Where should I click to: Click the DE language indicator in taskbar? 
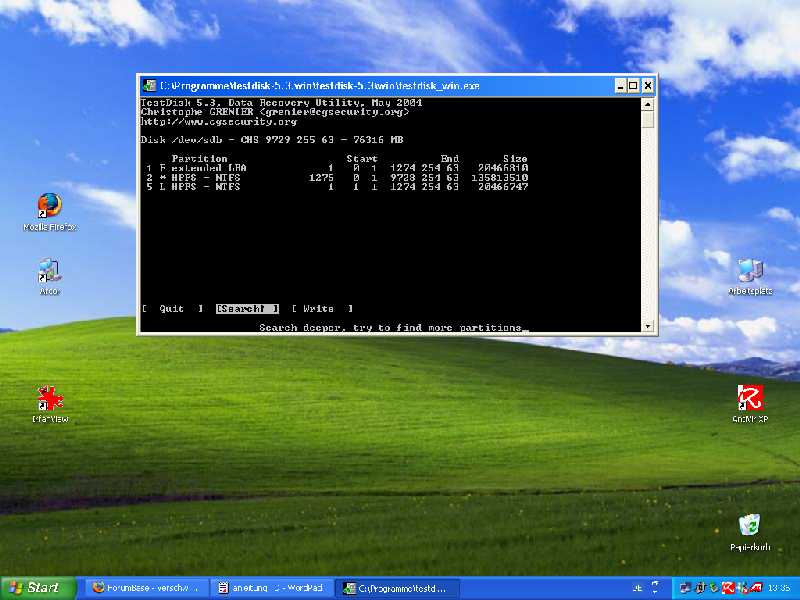[x=637, y=588]
